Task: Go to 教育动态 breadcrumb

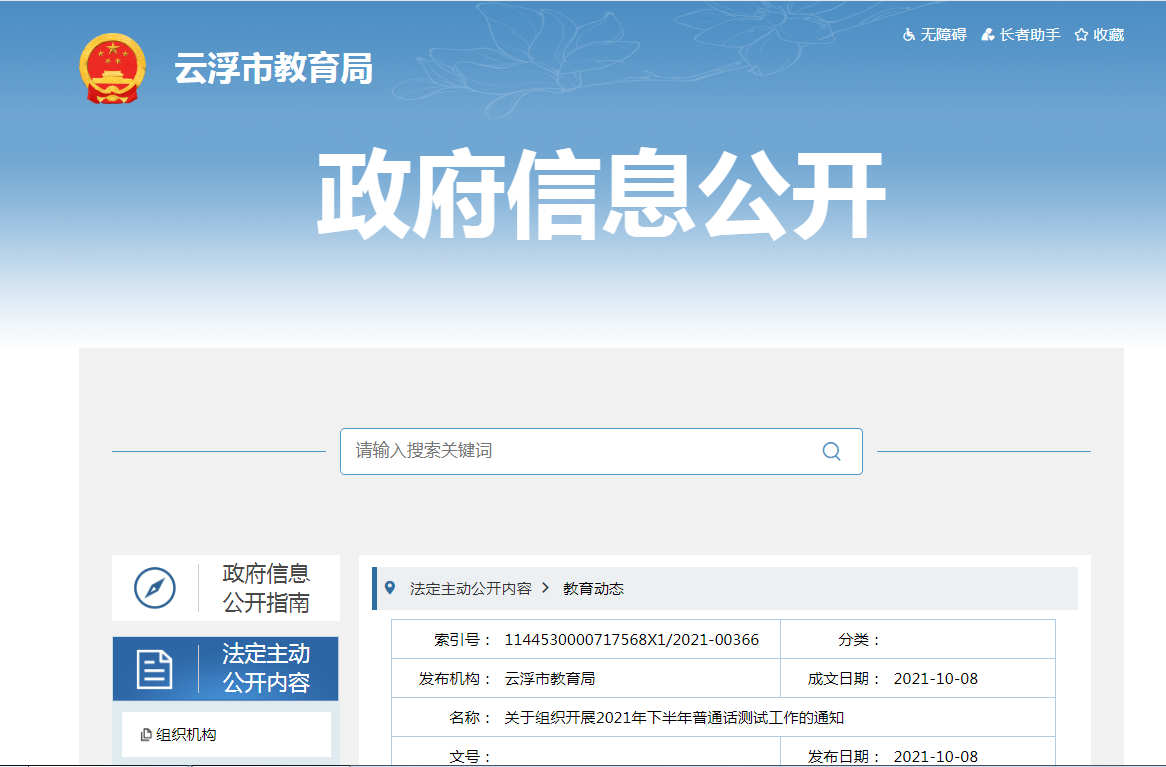Action: click(x=593, y=588)
